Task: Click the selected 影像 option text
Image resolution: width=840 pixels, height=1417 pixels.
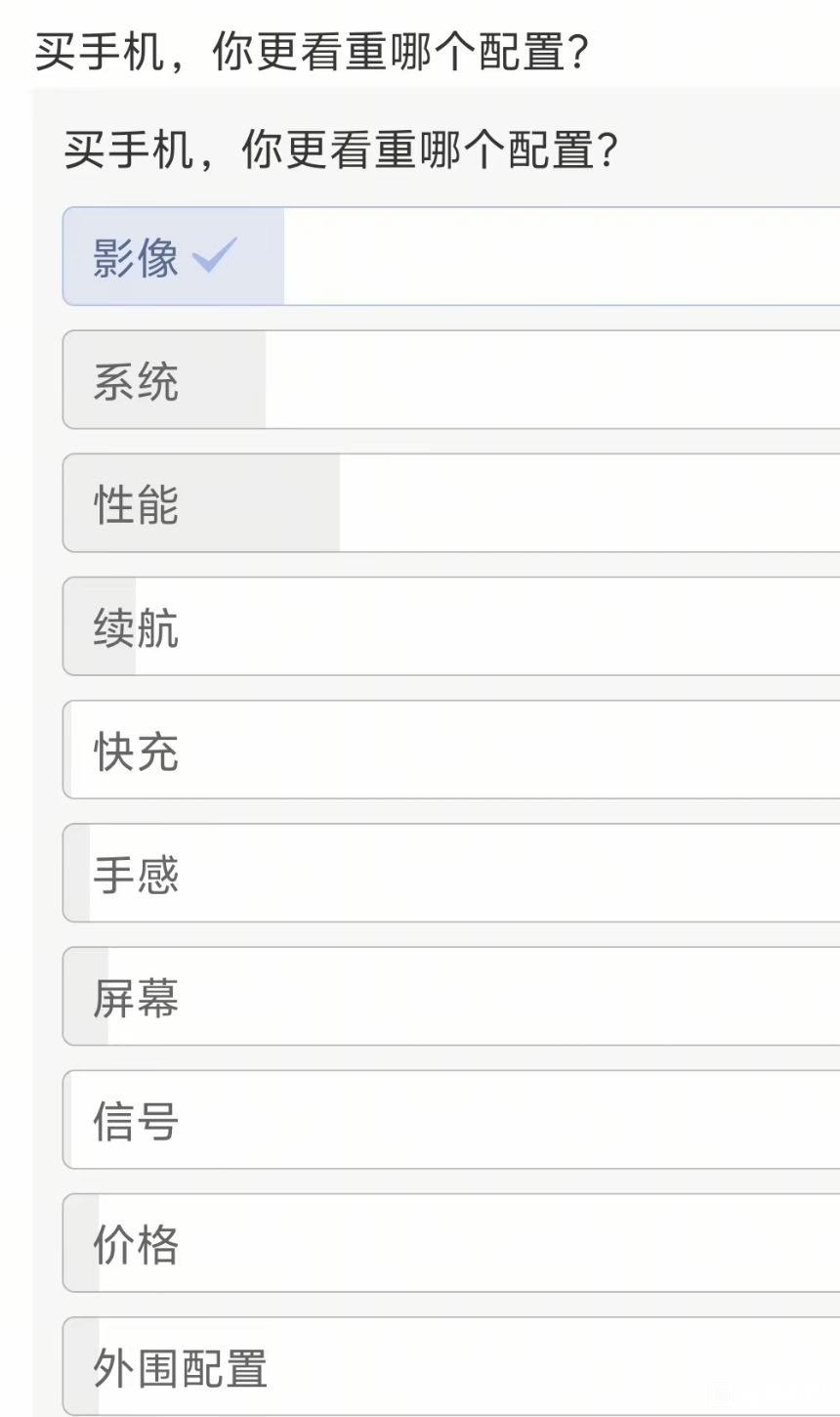Action: click(136, 257)
